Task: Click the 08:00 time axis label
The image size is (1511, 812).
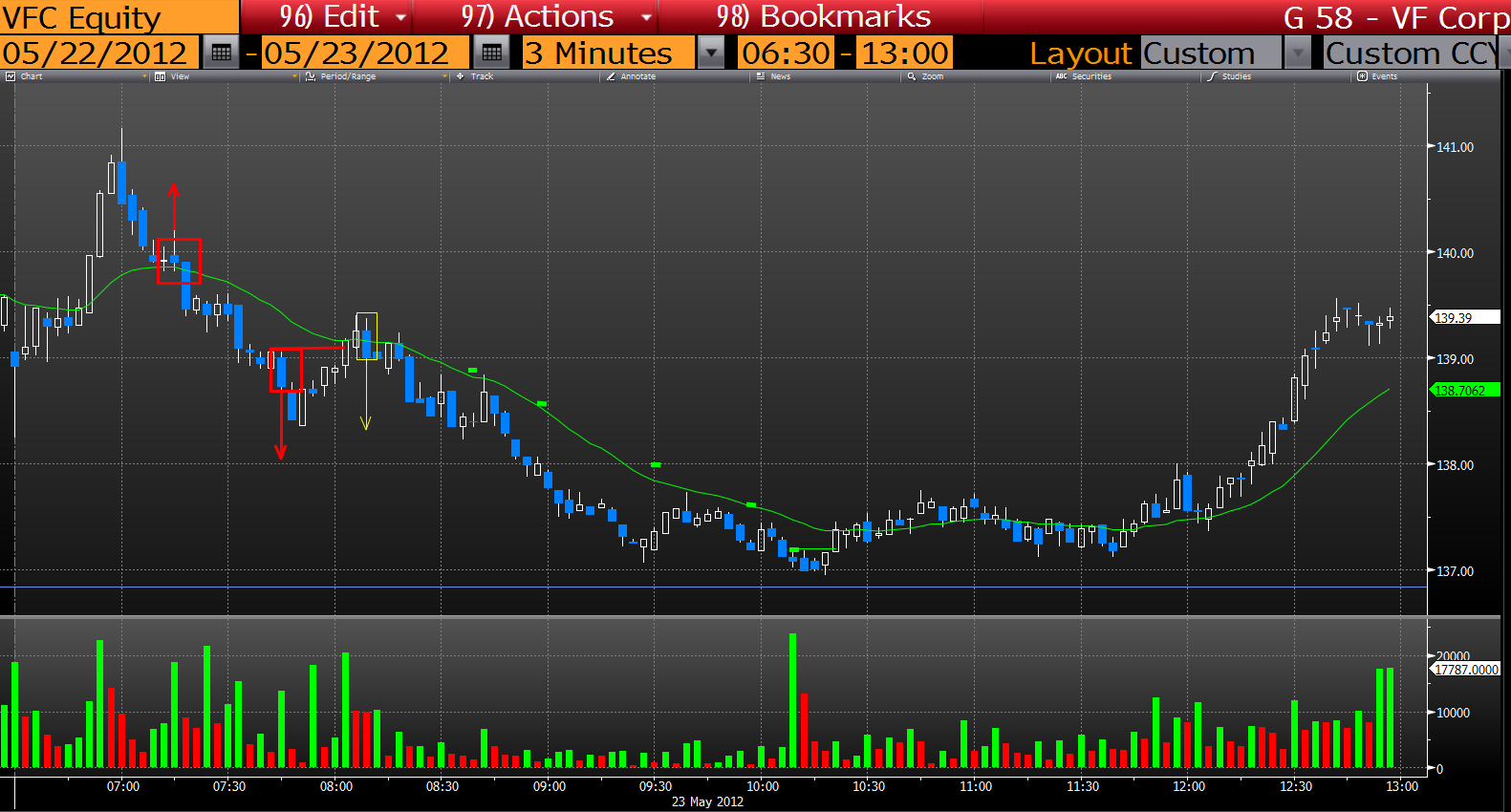Action: click(x=336, y=786)
